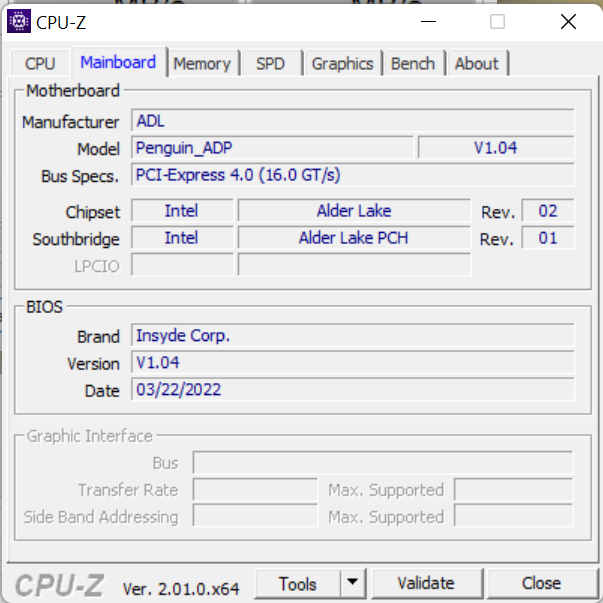Viewport: 603px width, 603px height.
Task: Open the Graphics tab
Action: (342, 63)
